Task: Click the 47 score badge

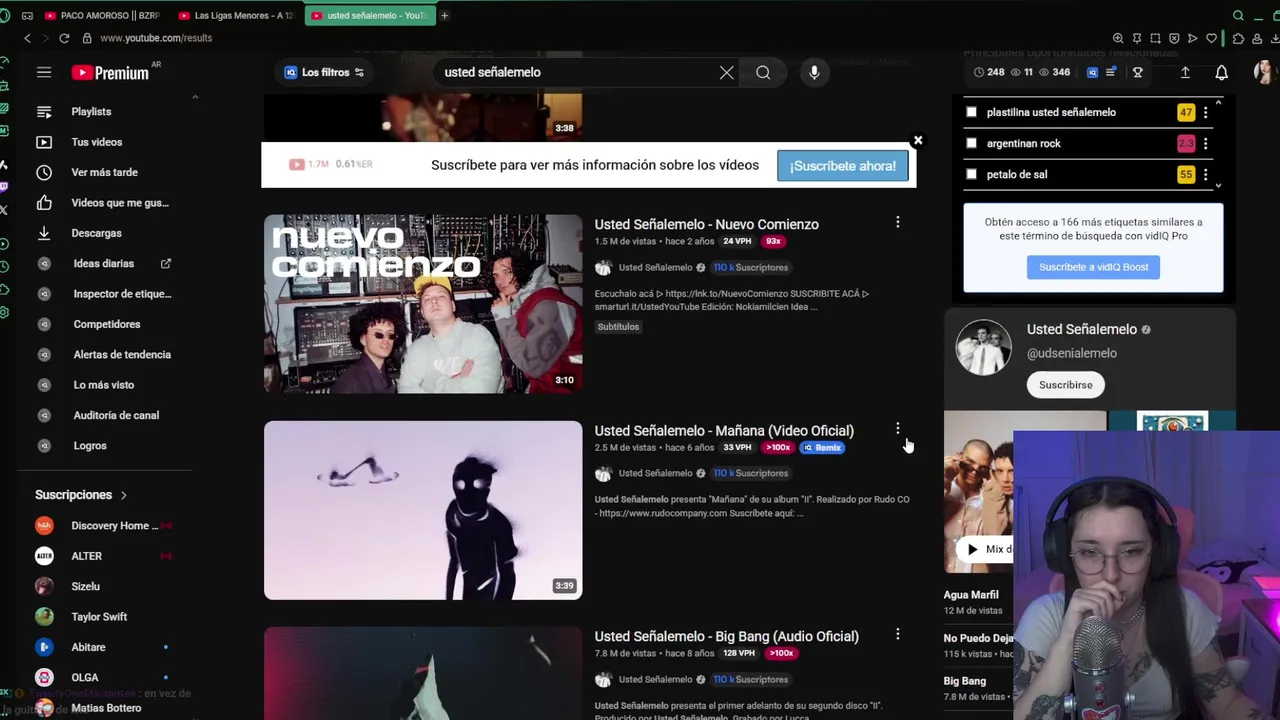Action: click(x=1186, y=112)
